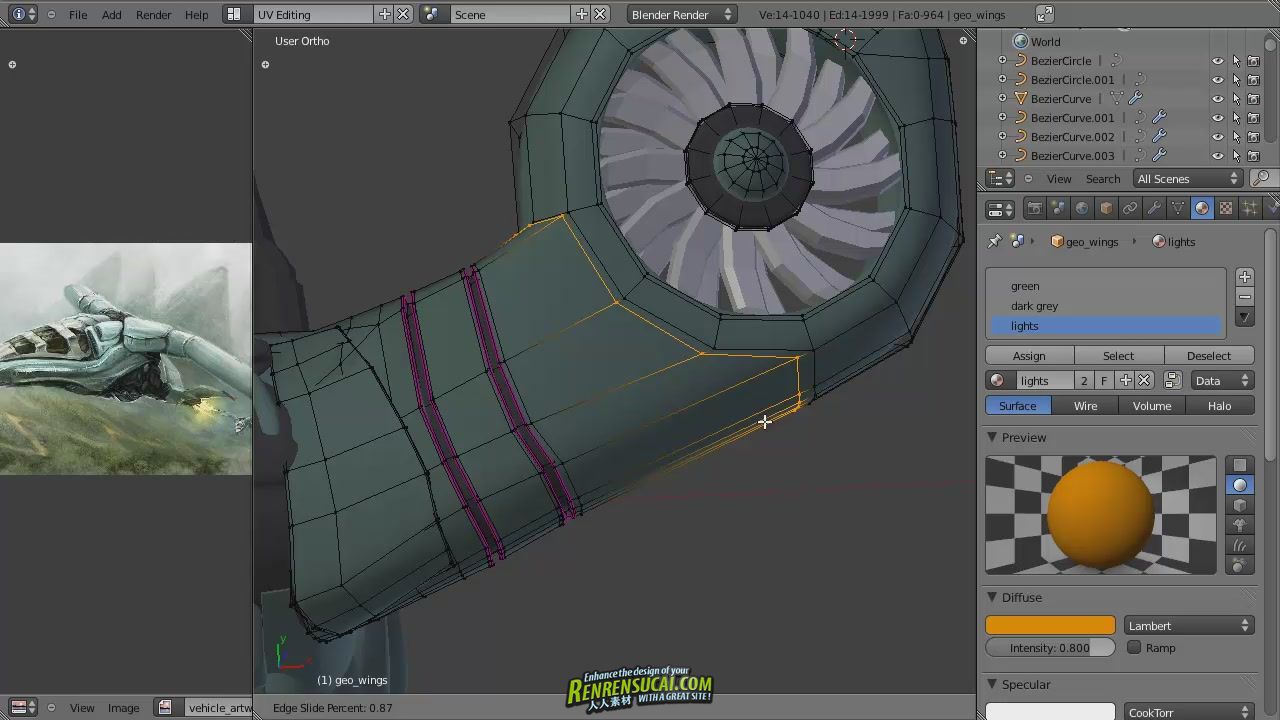Open the Particles sparkle tab icon
The width and height of the screenshot is (1280, 720).
tap(1250, 208)
